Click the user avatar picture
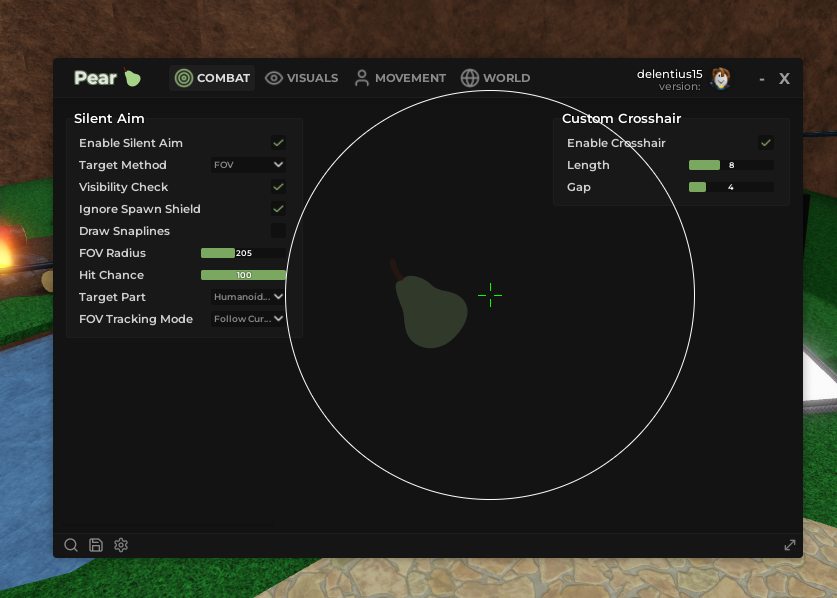This screenshot has width=837, height=598. point(720,79)
